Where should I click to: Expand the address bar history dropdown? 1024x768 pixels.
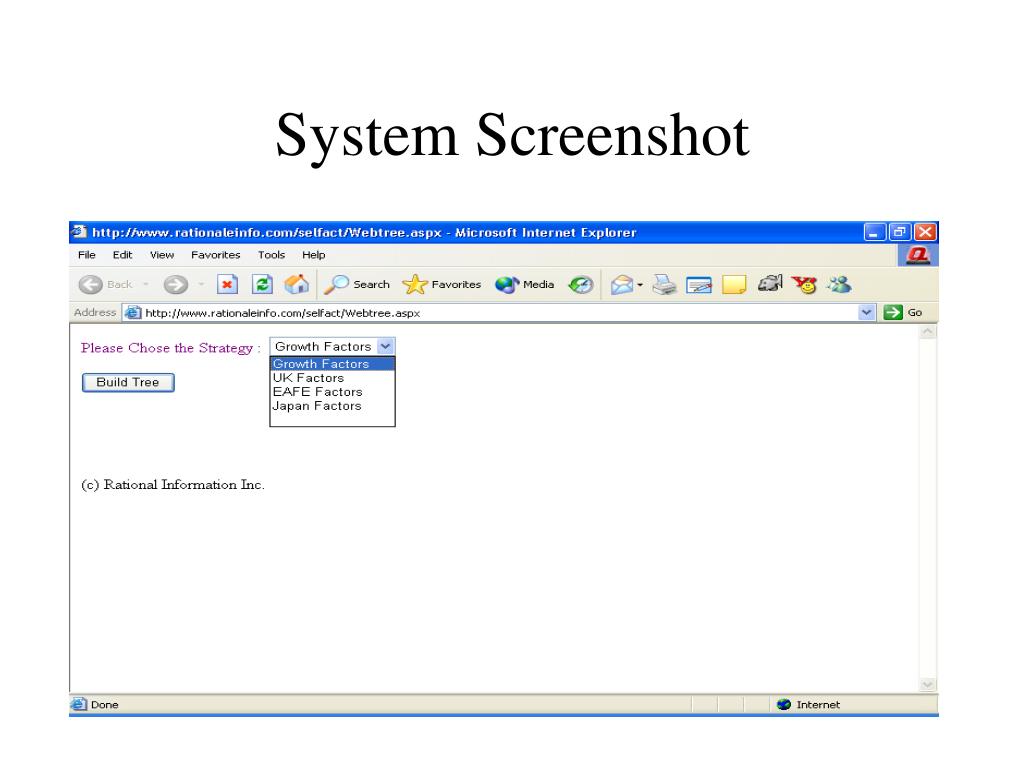(x=867, y=312)
